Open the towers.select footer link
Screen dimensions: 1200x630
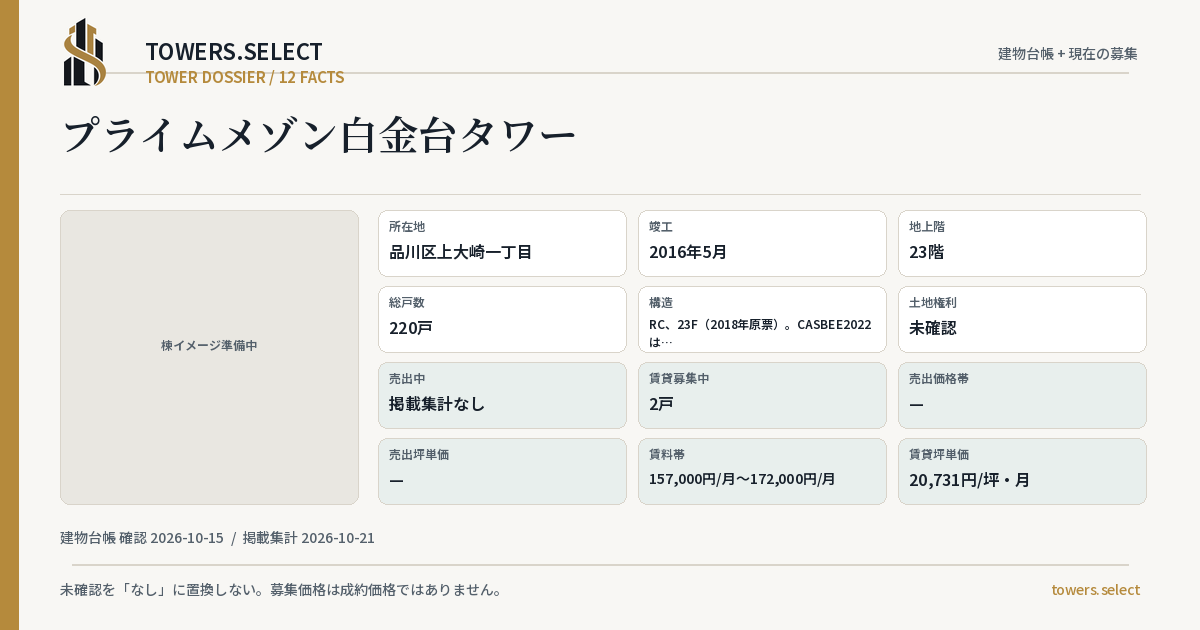tap(1095, 590)
